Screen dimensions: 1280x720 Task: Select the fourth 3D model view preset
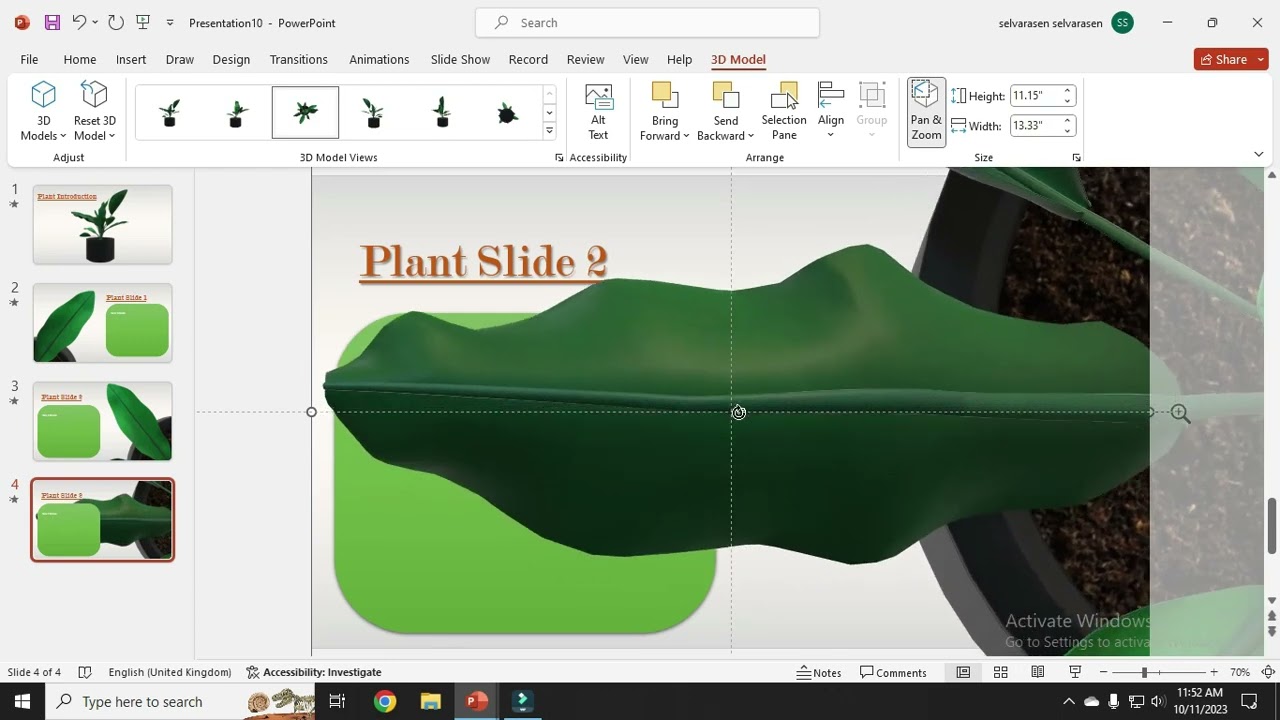pyautogui.click(x=373, y=112)
